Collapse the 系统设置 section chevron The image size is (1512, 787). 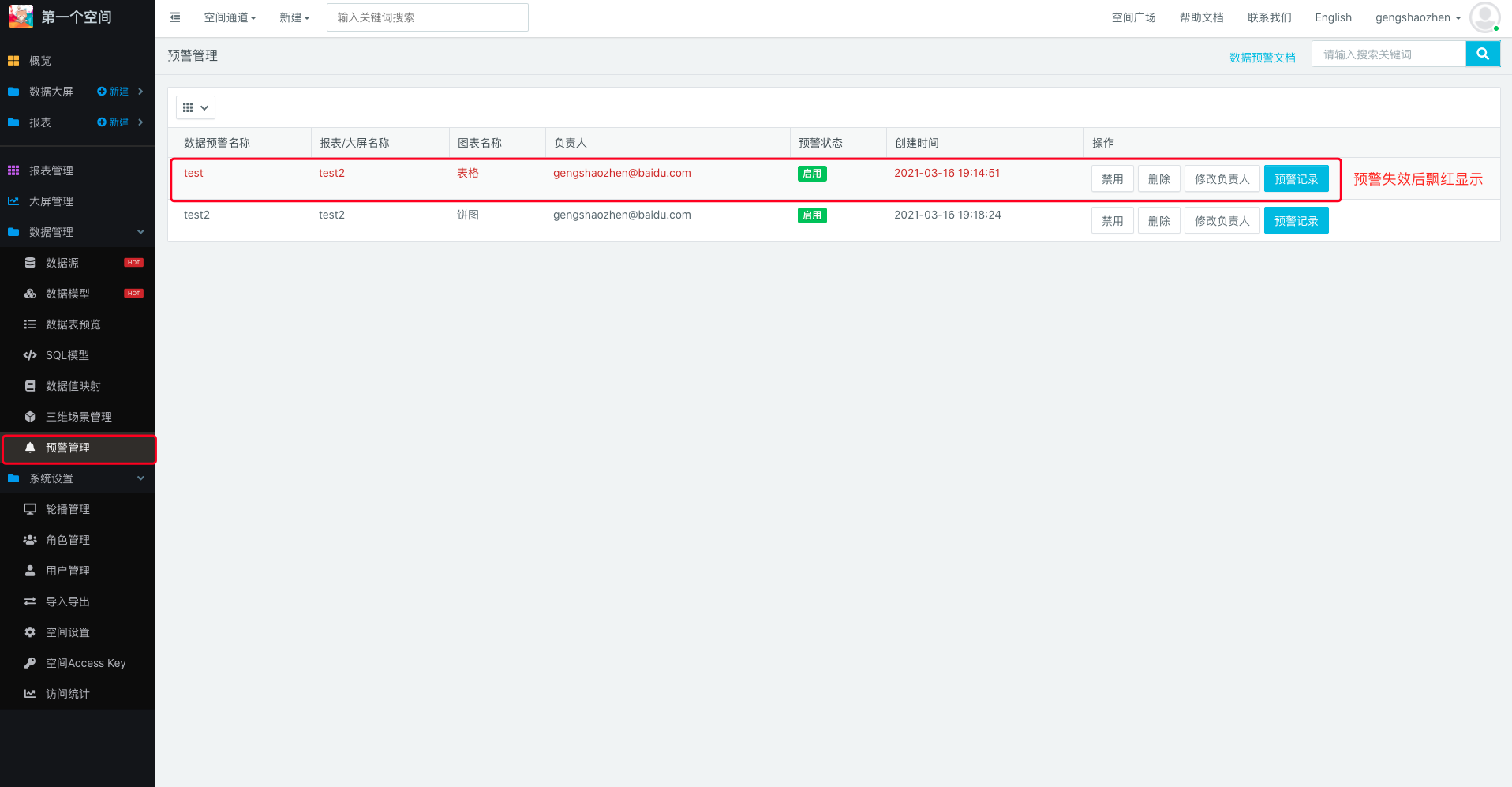[140, 478]
